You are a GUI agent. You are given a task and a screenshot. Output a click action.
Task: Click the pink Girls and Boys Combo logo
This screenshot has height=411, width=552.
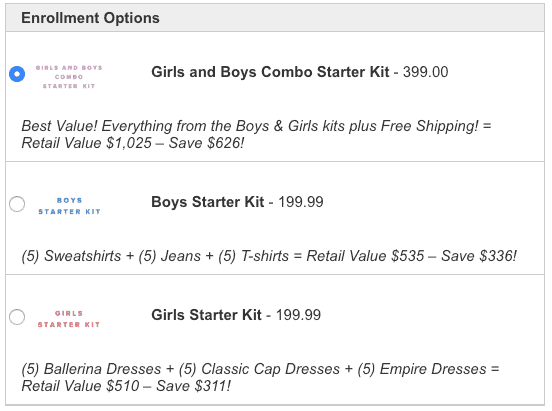click(x=69, y=77)
